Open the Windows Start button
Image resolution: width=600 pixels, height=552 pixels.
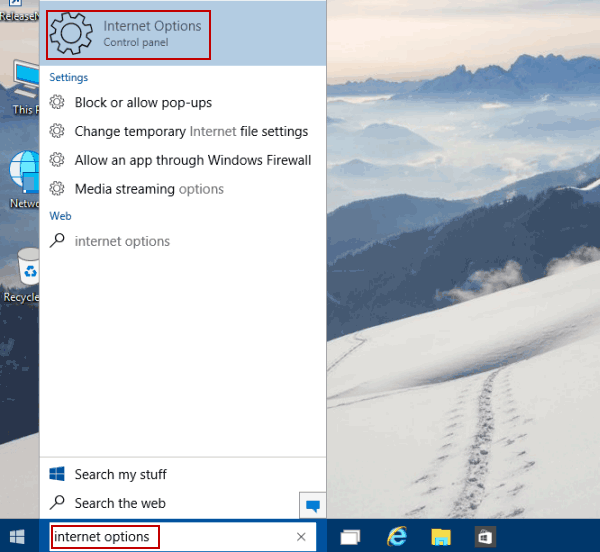tap(17, 536)
